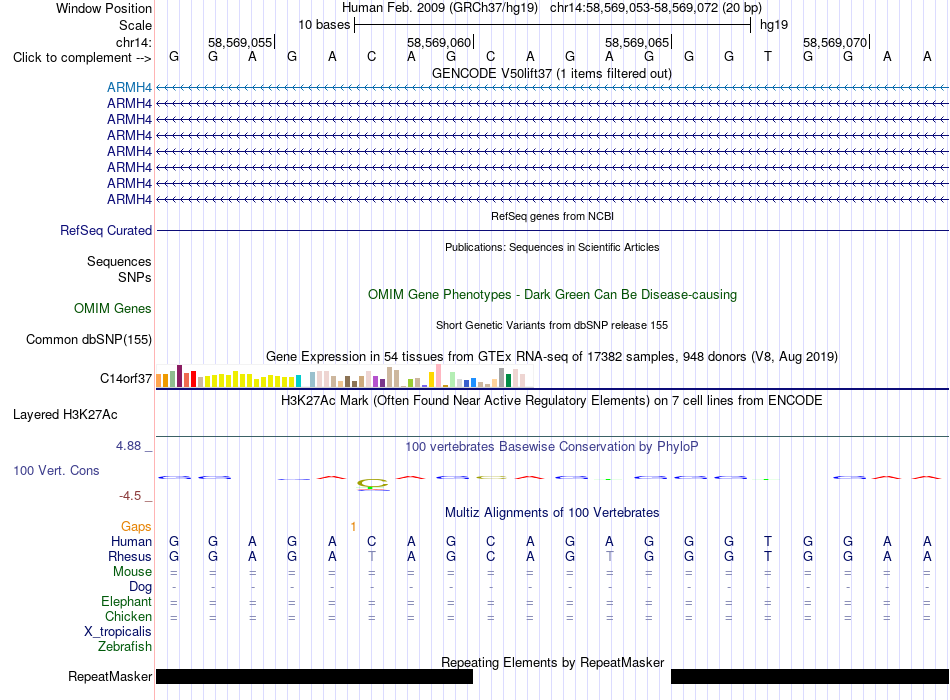Screen dimensions: 950x700
Task: Click the 58,569,065 ruler position
Action: click(x=637, y=42)
